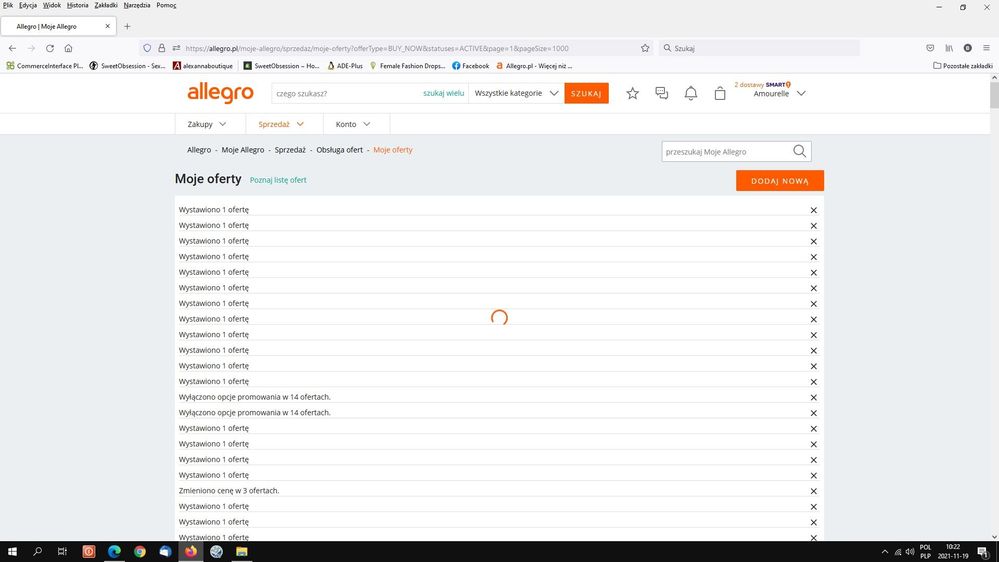The image size is (999, 562).
Task: Open the Zakładki menu
Action: (x=106, y=5)
